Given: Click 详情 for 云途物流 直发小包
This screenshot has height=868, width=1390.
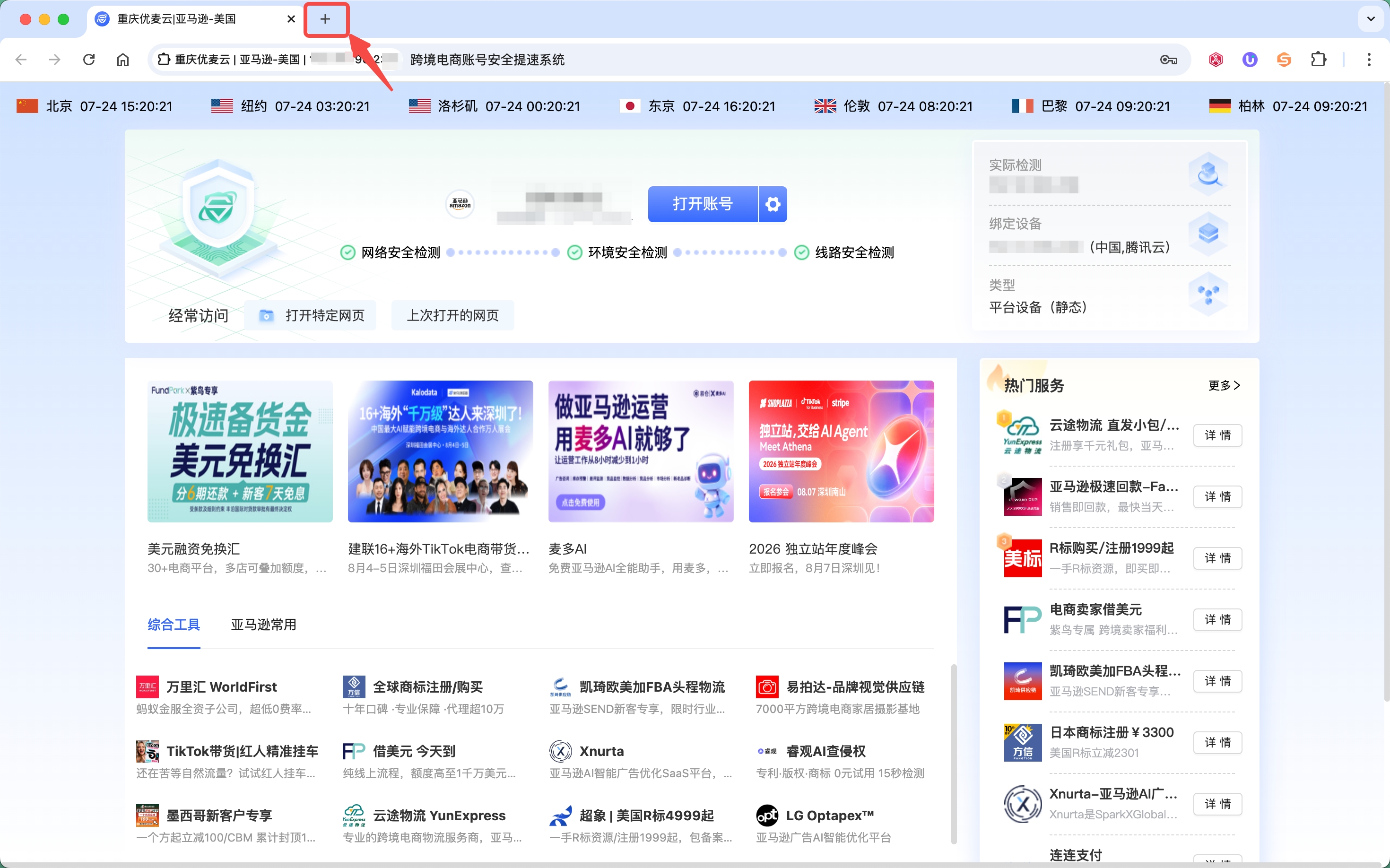Looking at the screenshot, I should tap(1217, 435).
